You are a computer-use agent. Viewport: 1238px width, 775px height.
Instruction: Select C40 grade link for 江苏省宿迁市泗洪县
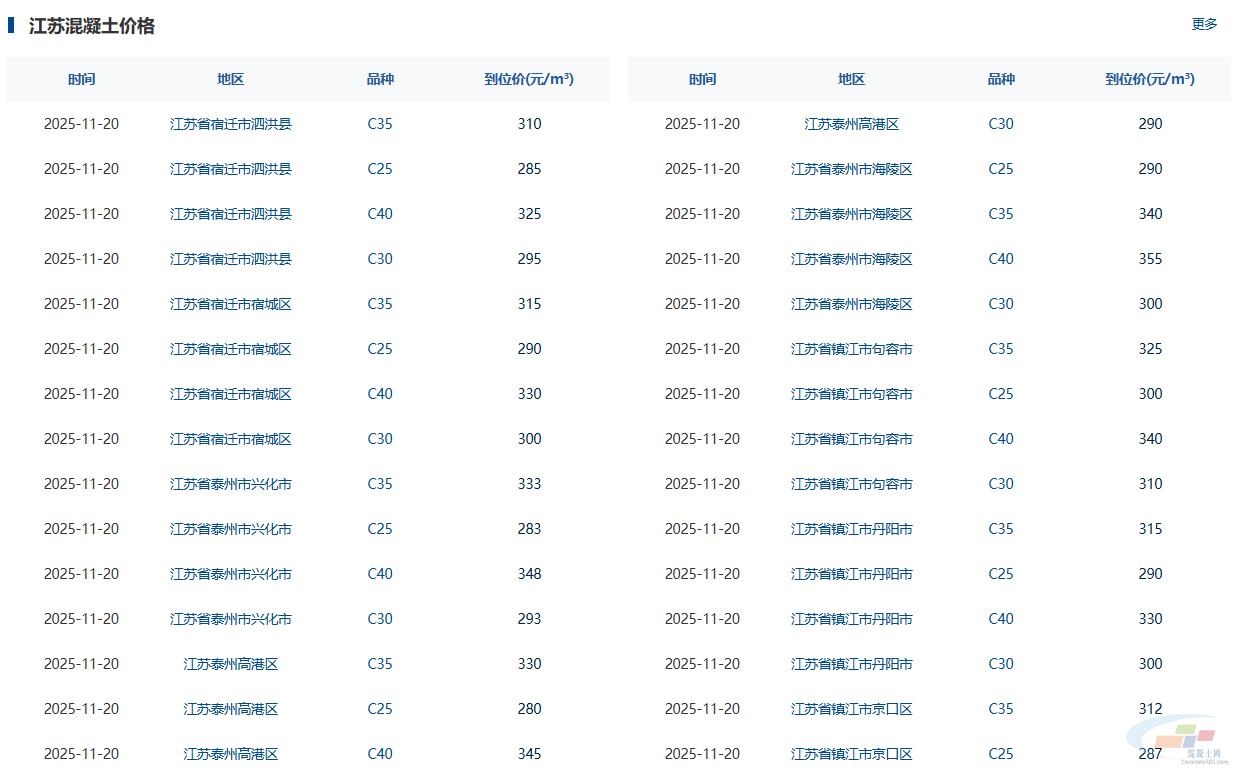[x=380, y=214]
